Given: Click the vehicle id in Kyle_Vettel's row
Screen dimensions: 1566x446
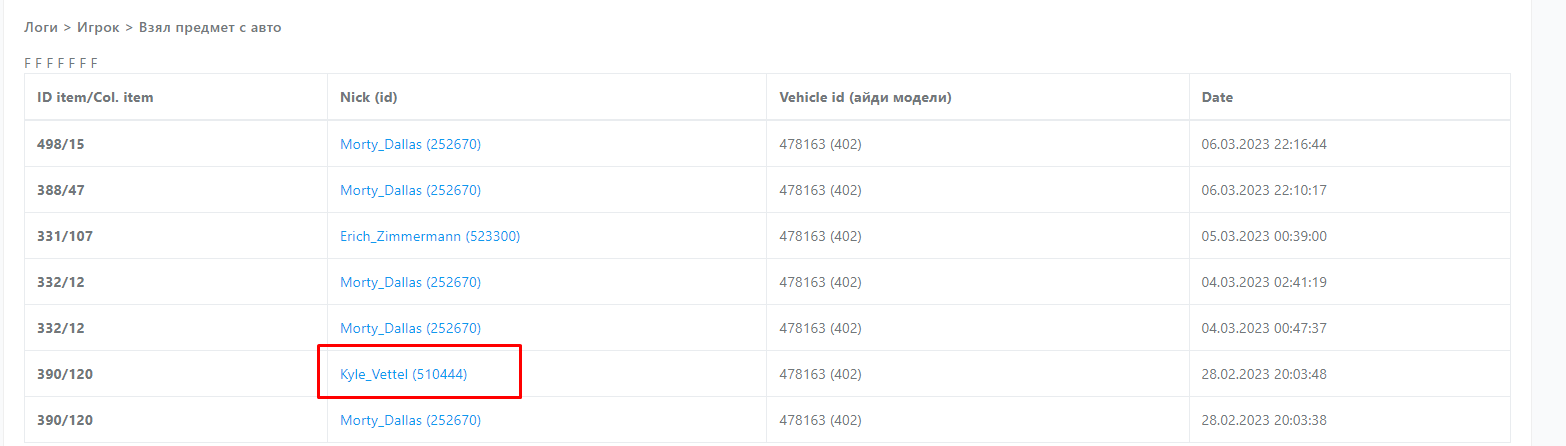Looking at the screenshot, I should [x=820, y=374].
